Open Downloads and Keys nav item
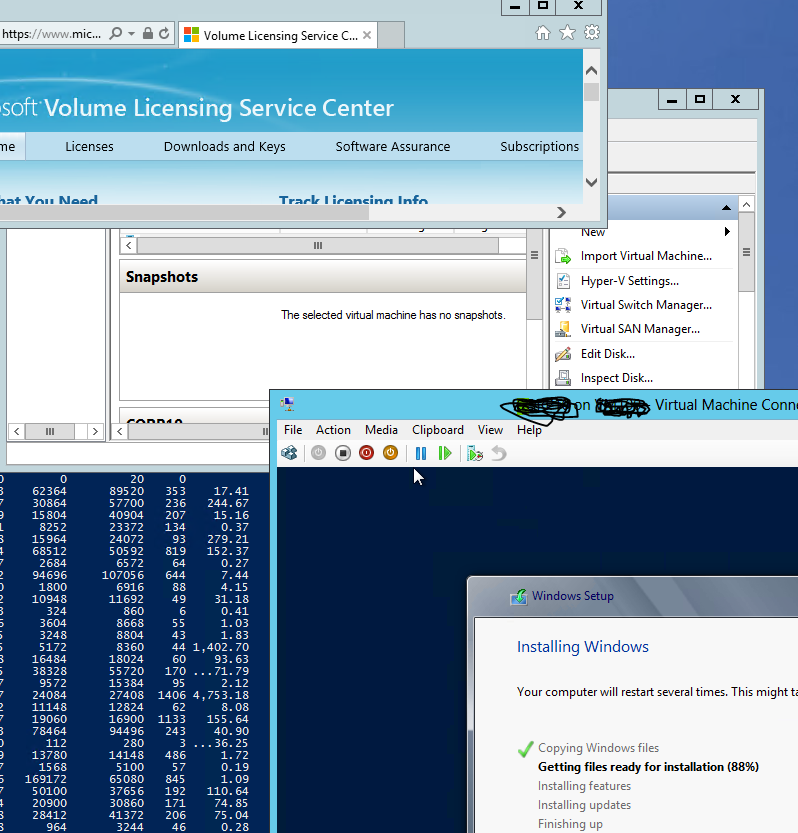Viewport: 798px width, 833px height. coord(225,147)
